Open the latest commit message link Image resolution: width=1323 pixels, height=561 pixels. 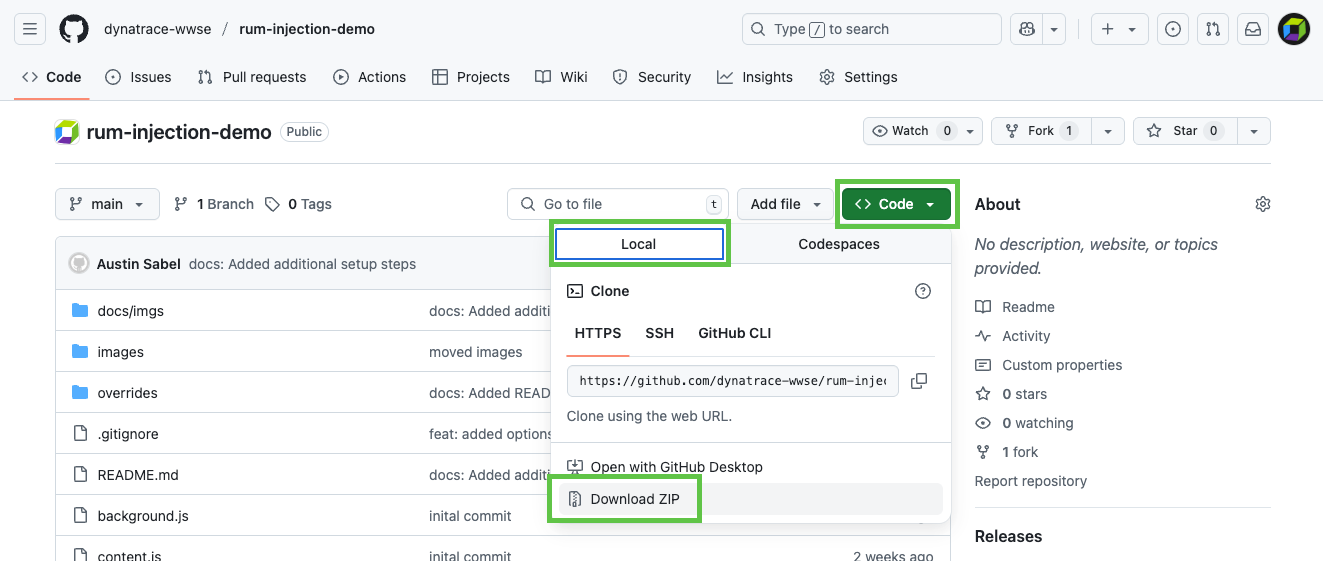coord(302,264)
